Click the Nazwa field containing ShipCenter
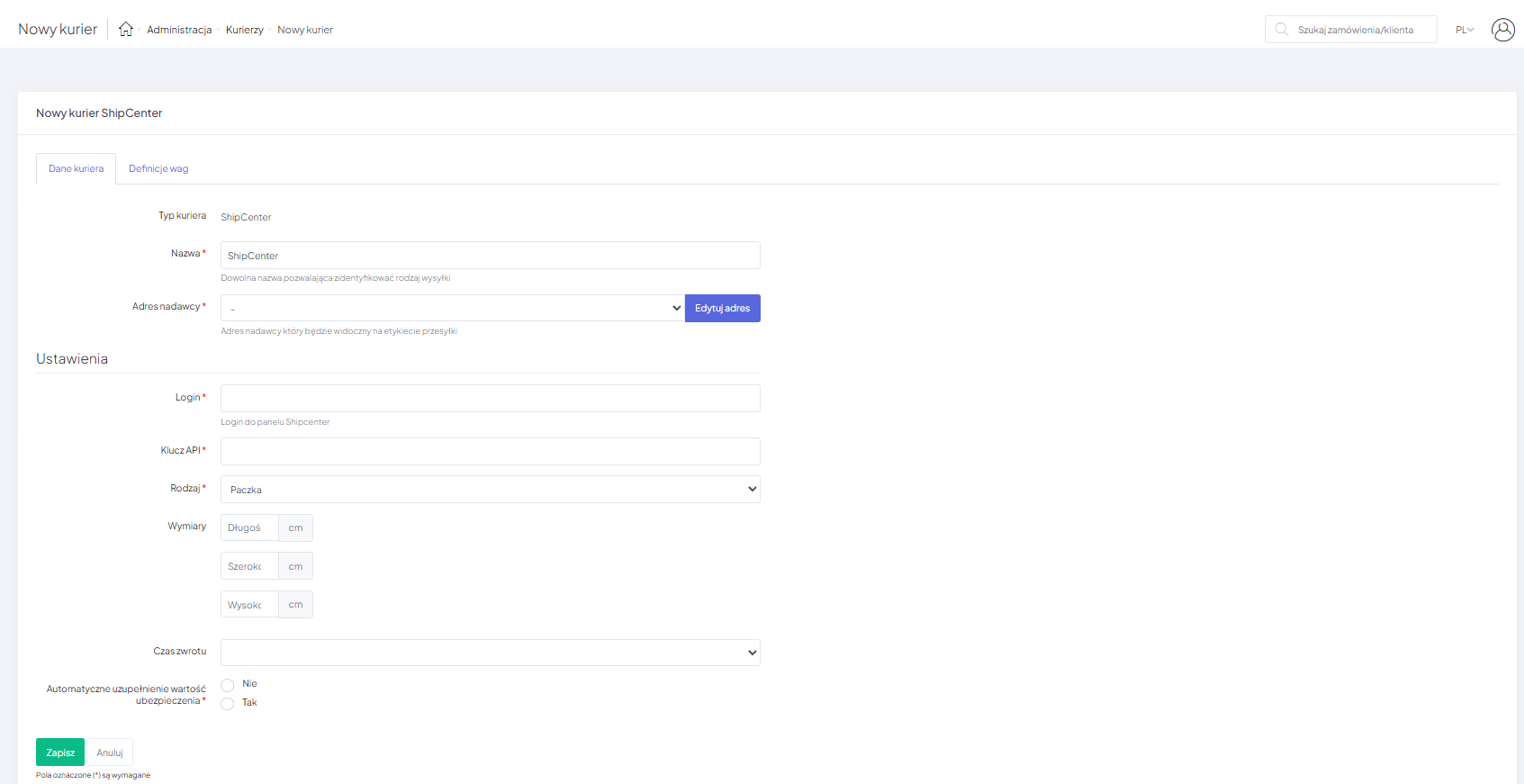This screenshot has height=784, width=1524. (x=490, y=256)
